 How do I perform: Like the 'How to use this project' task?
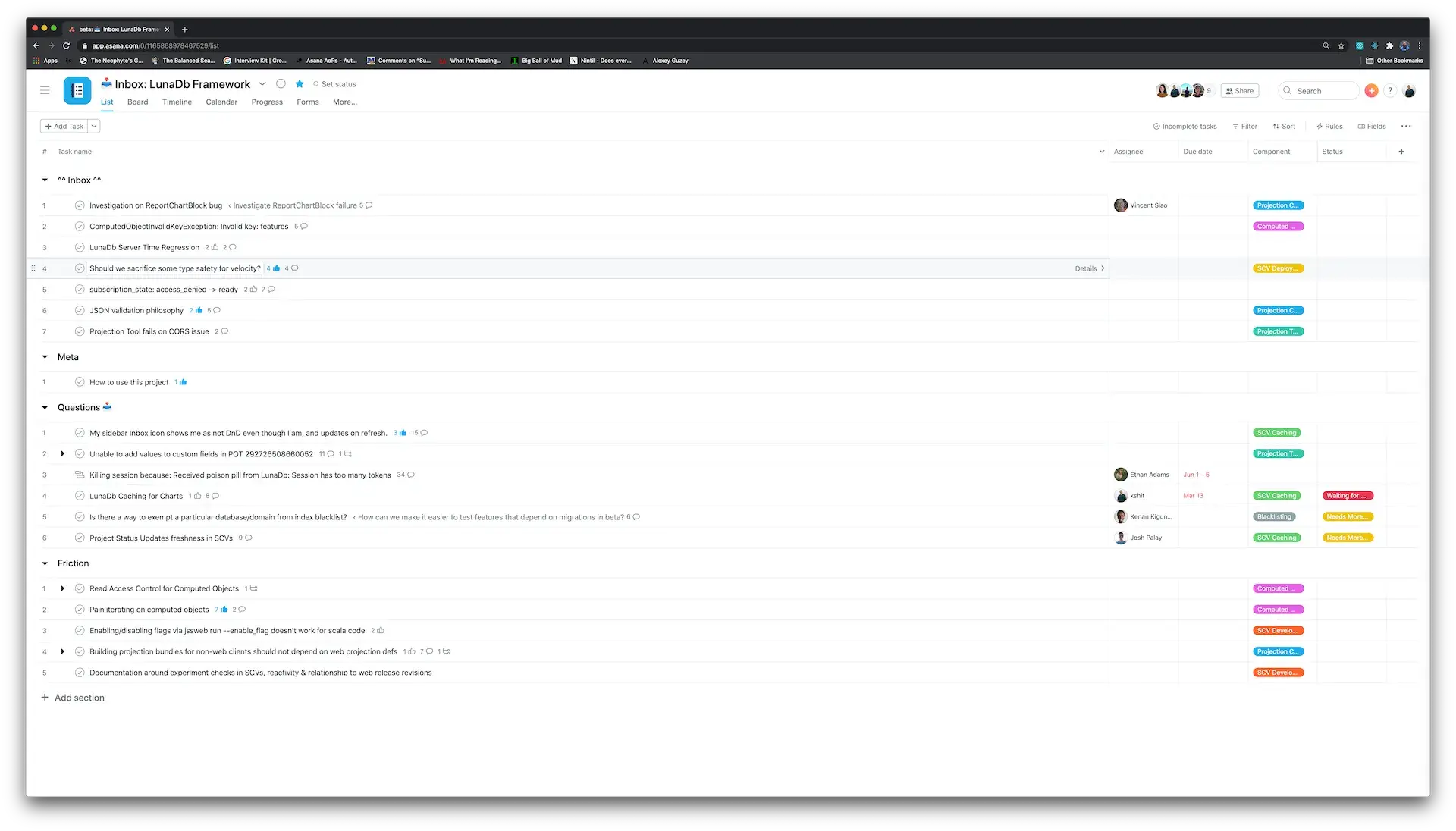[184, 383]
